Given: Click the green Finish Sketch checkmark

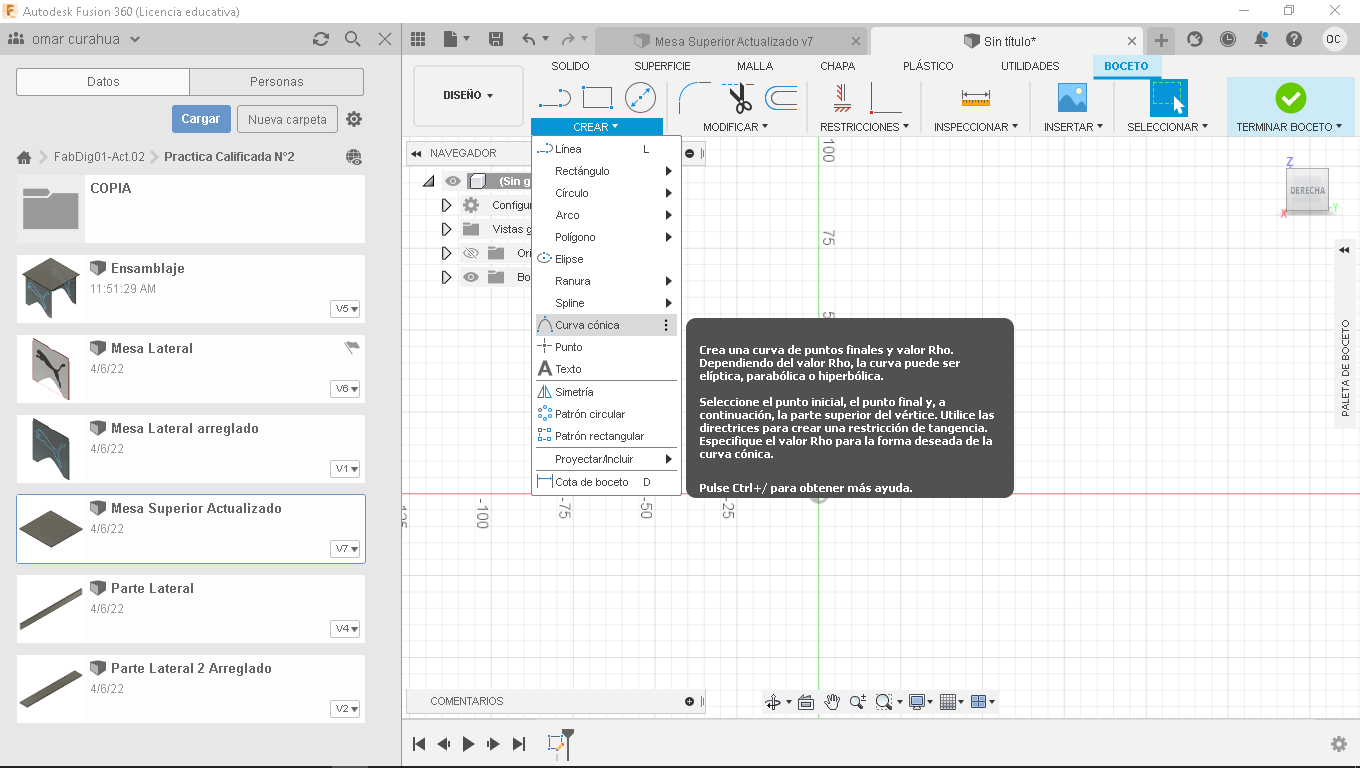Looking at the screenshot, I should tap(1290, 98).
